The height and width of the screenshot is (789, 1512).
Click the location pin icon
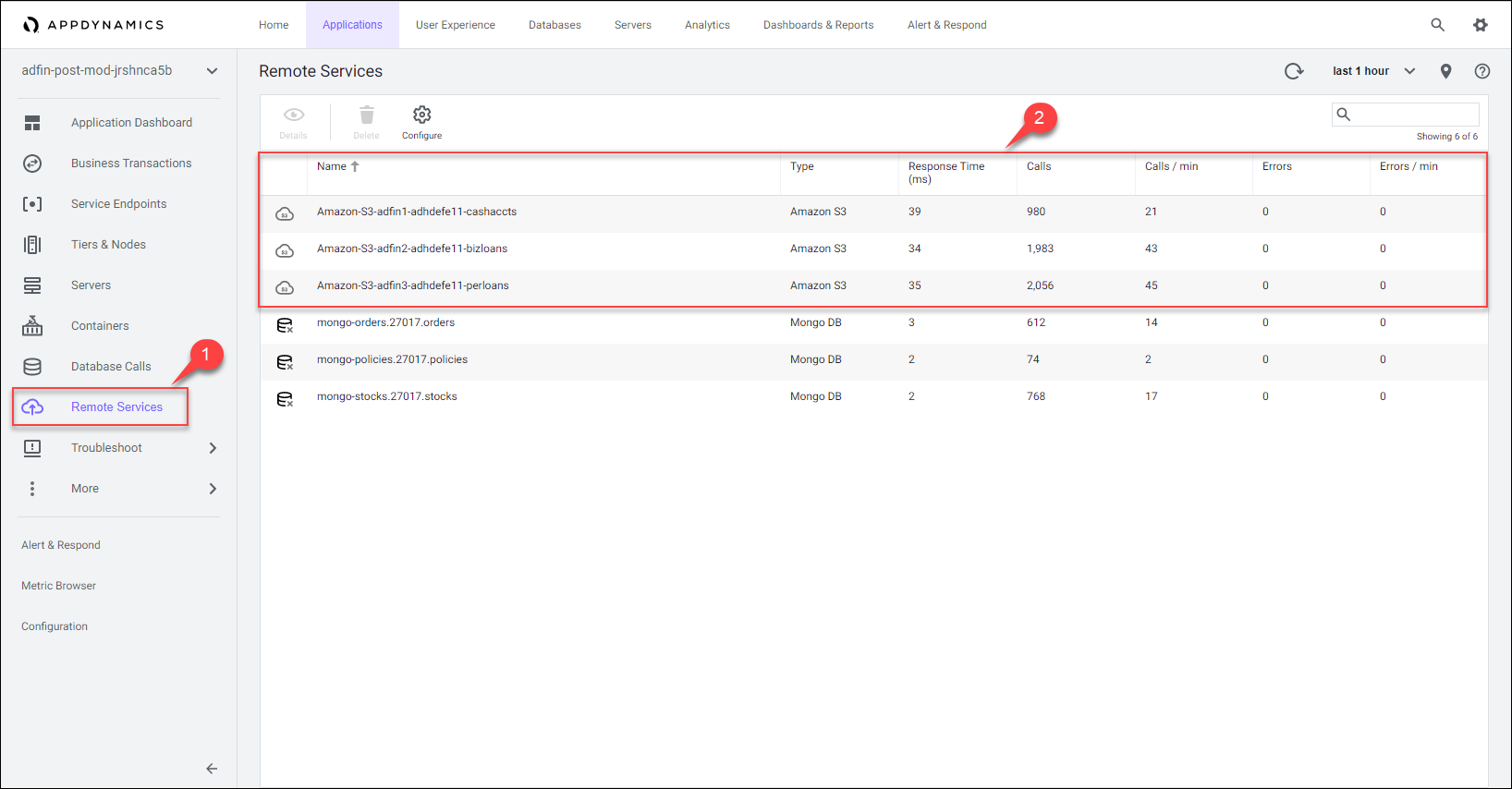1445,71
